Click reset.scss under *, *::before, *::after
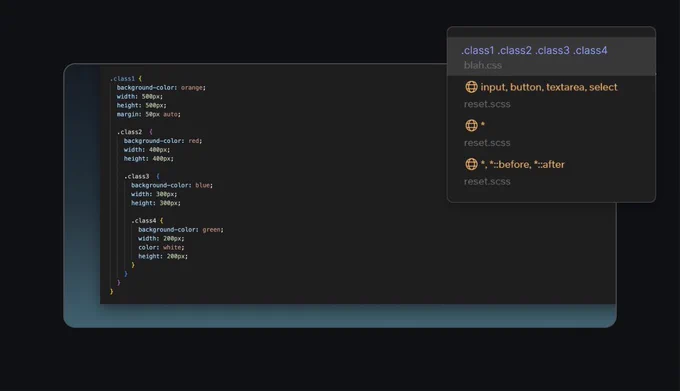680x391 pixels. pyautogui.click(x=487, y=181)
